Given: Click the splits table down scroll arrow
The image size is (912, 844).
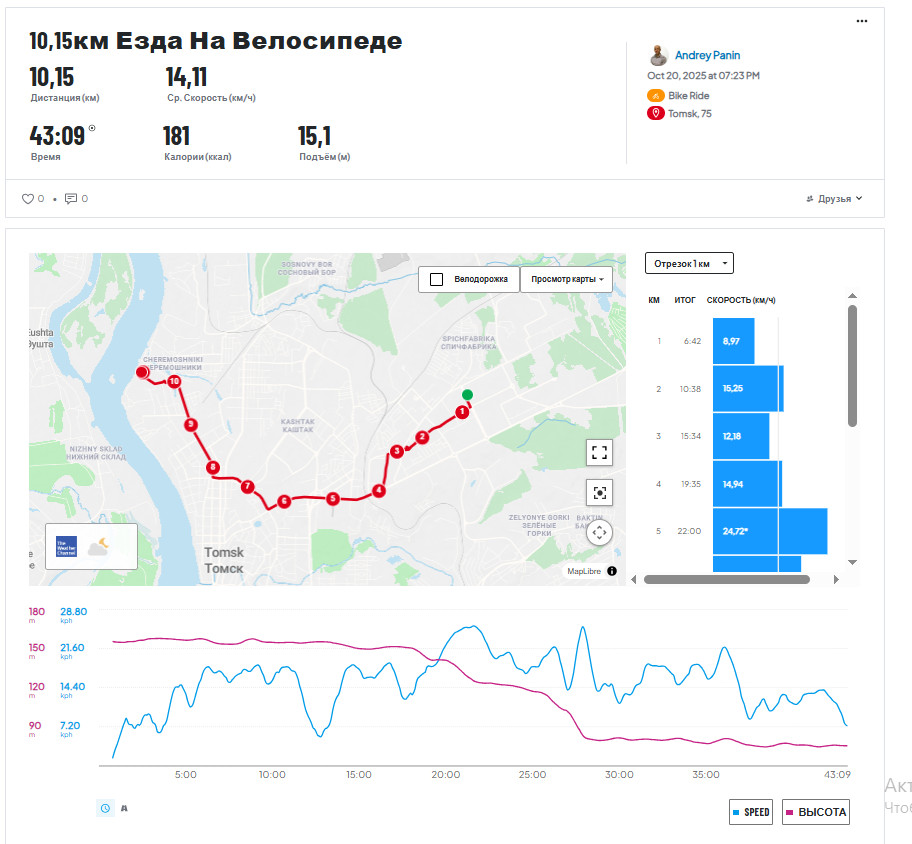Looking at the screenshot, I should [x=852, y=562].
